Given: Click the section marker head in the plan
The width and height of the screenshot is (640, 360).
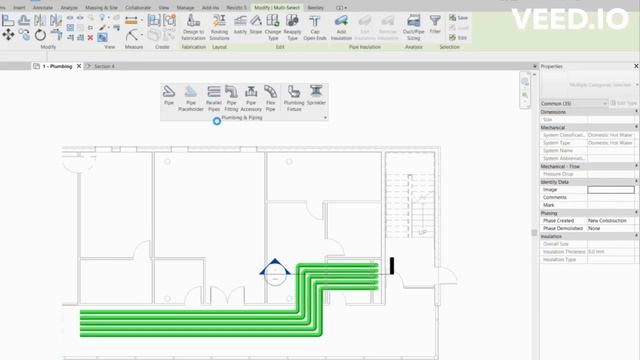Looking at the screenshot, I should tap(275, 272).
